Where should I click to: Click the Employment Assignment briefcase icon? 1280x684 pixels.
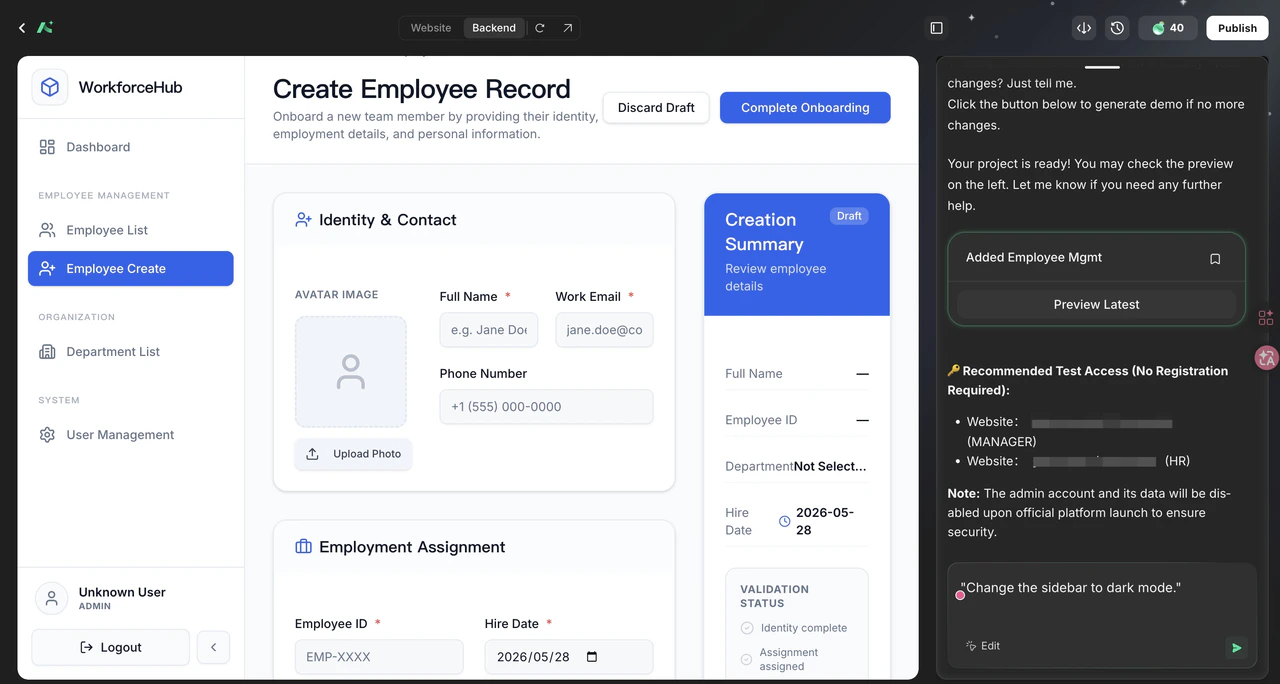(303, 547)
